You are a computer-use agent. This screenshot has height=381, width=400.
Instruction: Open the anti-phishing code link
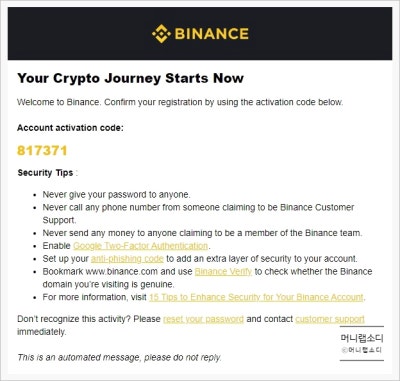coord(127,259)
